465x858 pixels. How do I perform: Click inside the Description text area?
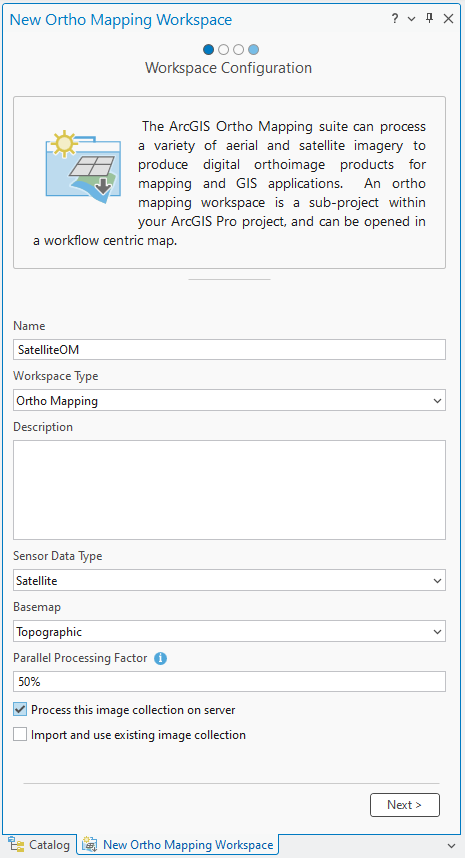coord(229,490)
